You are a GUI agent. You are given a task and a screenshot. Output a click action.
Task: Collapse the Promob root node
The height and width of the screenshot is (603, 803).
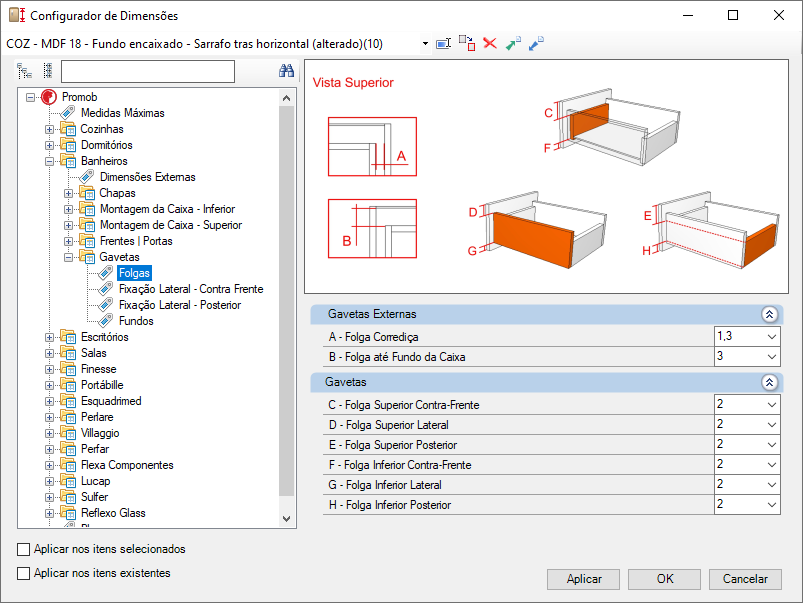(x=31, y=97)
